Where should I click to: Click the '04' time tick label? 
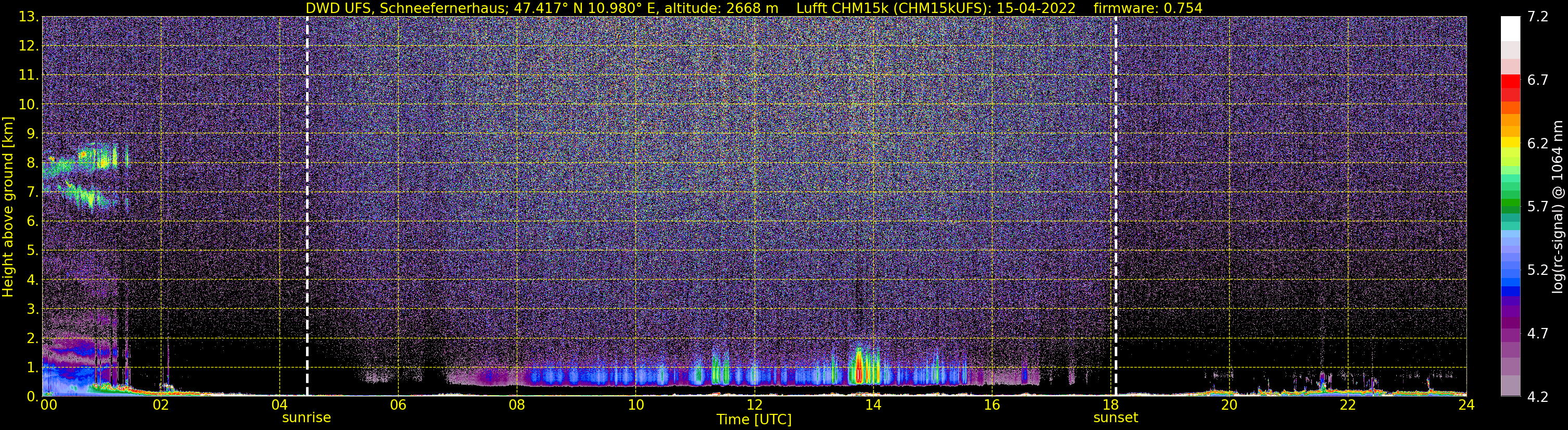click(x=279, y=405)
